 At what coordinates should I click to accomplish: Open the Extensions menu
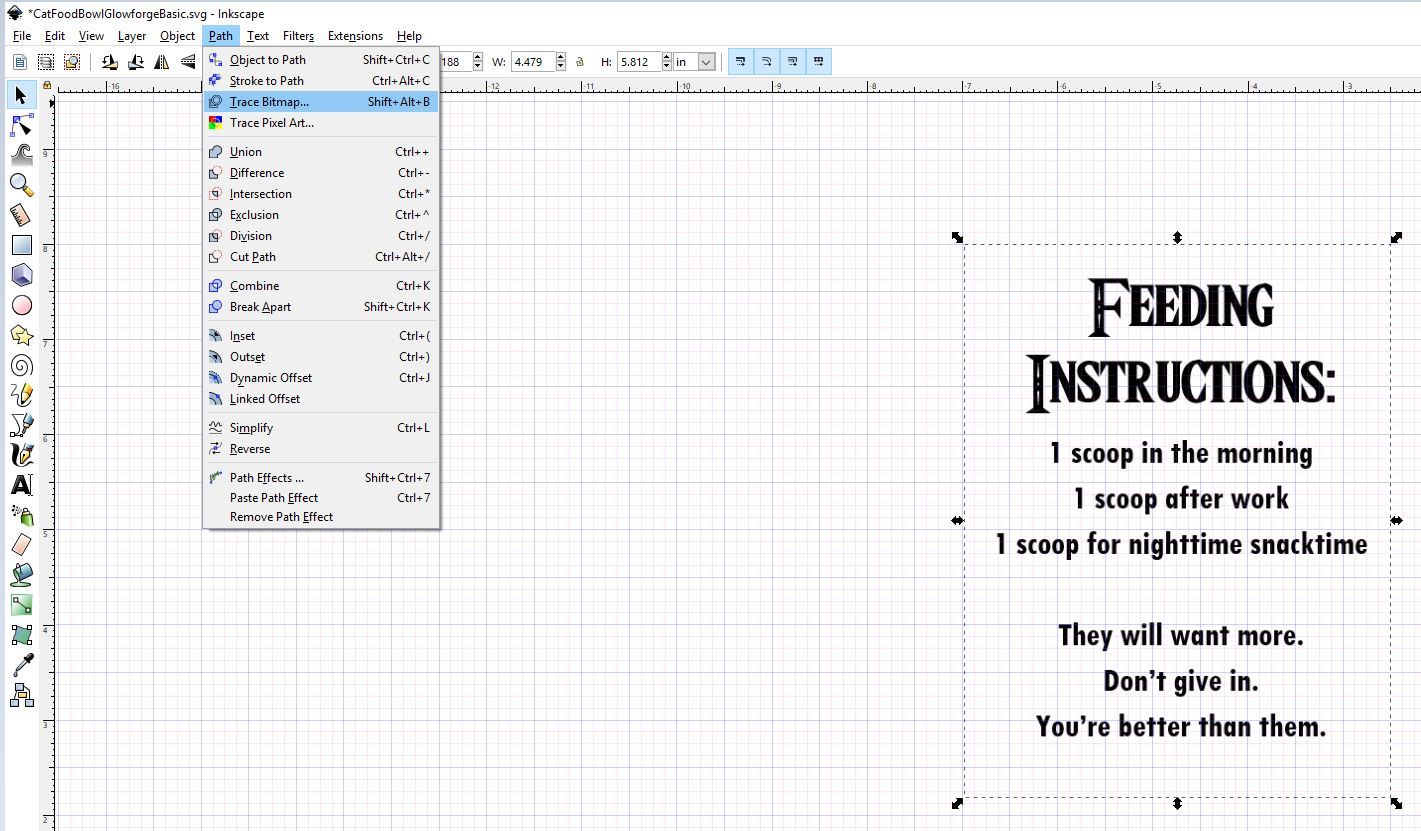pos(355,36)
